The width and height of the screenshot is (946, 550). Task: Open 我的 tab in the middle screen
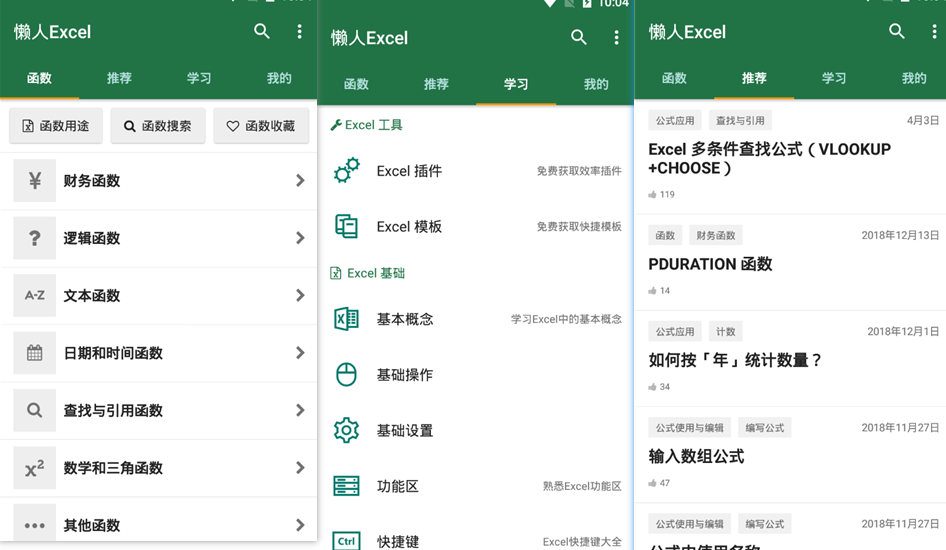(x=595, y=84)
